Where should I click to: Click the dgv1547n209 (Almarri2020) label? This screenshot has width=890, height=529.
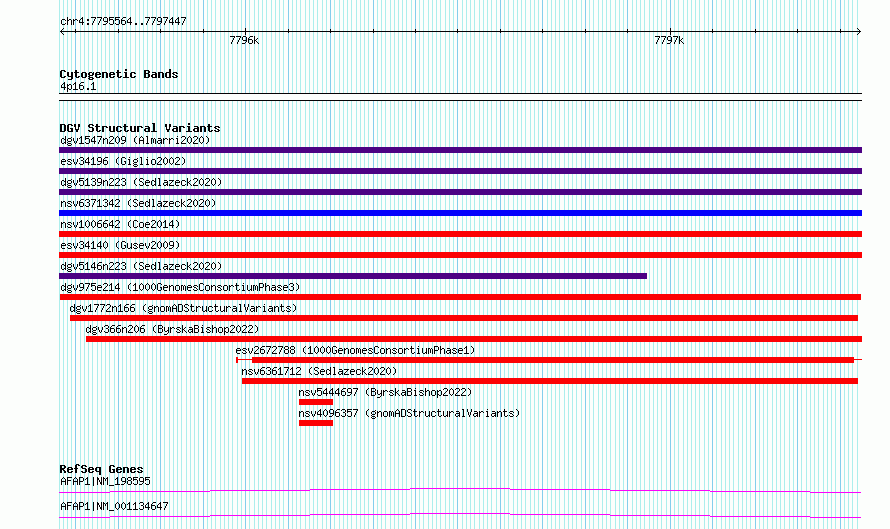pos(135,140)
